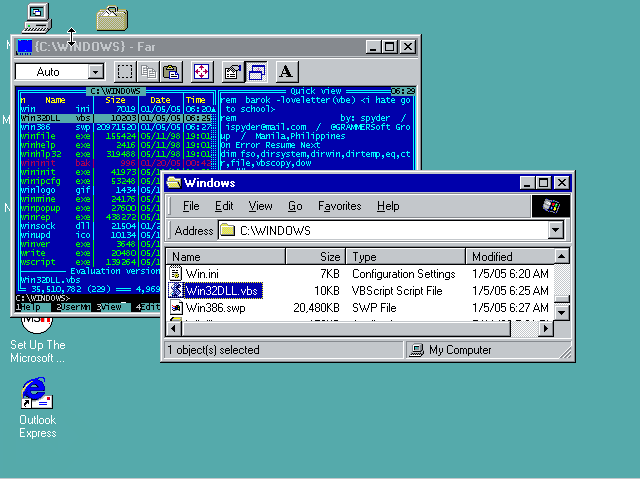
Task: Click the horizontal scrollbar right arrow
Action: click(546, 329)
